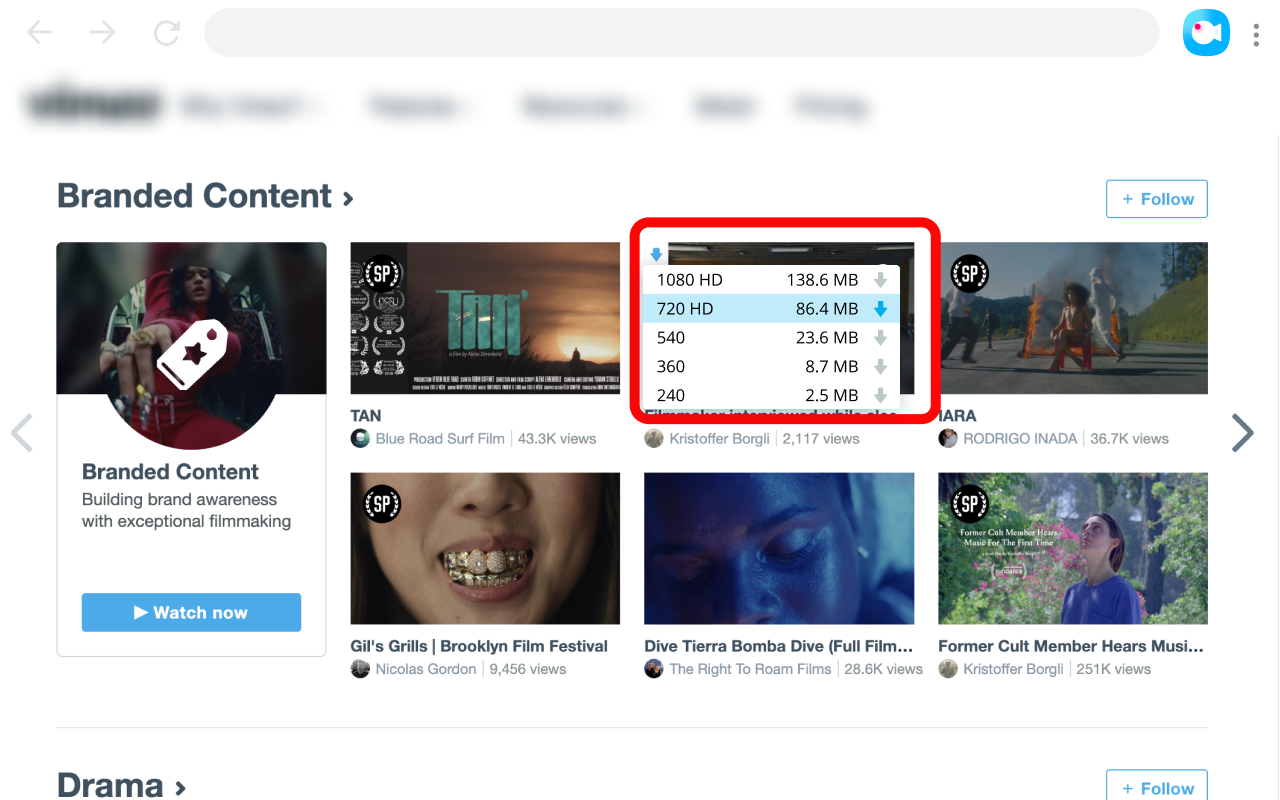Follow the Drama channel
The width and height of the screenshot is (1280, 800).
coord(1156,788)
